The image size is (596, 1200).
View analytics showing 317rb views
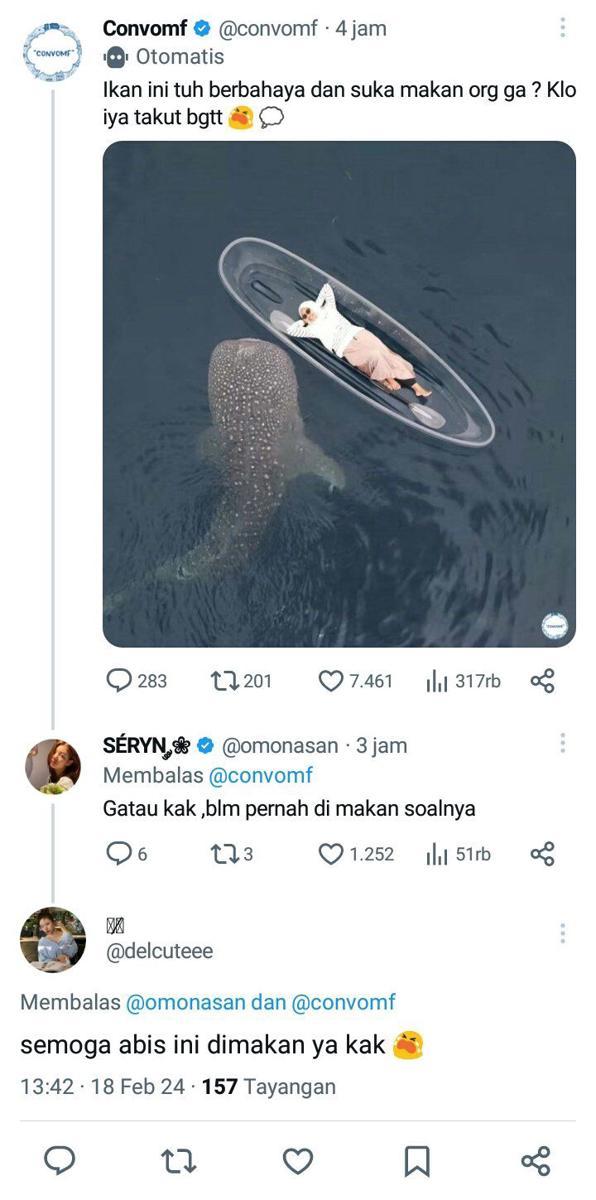click(463, 681)
